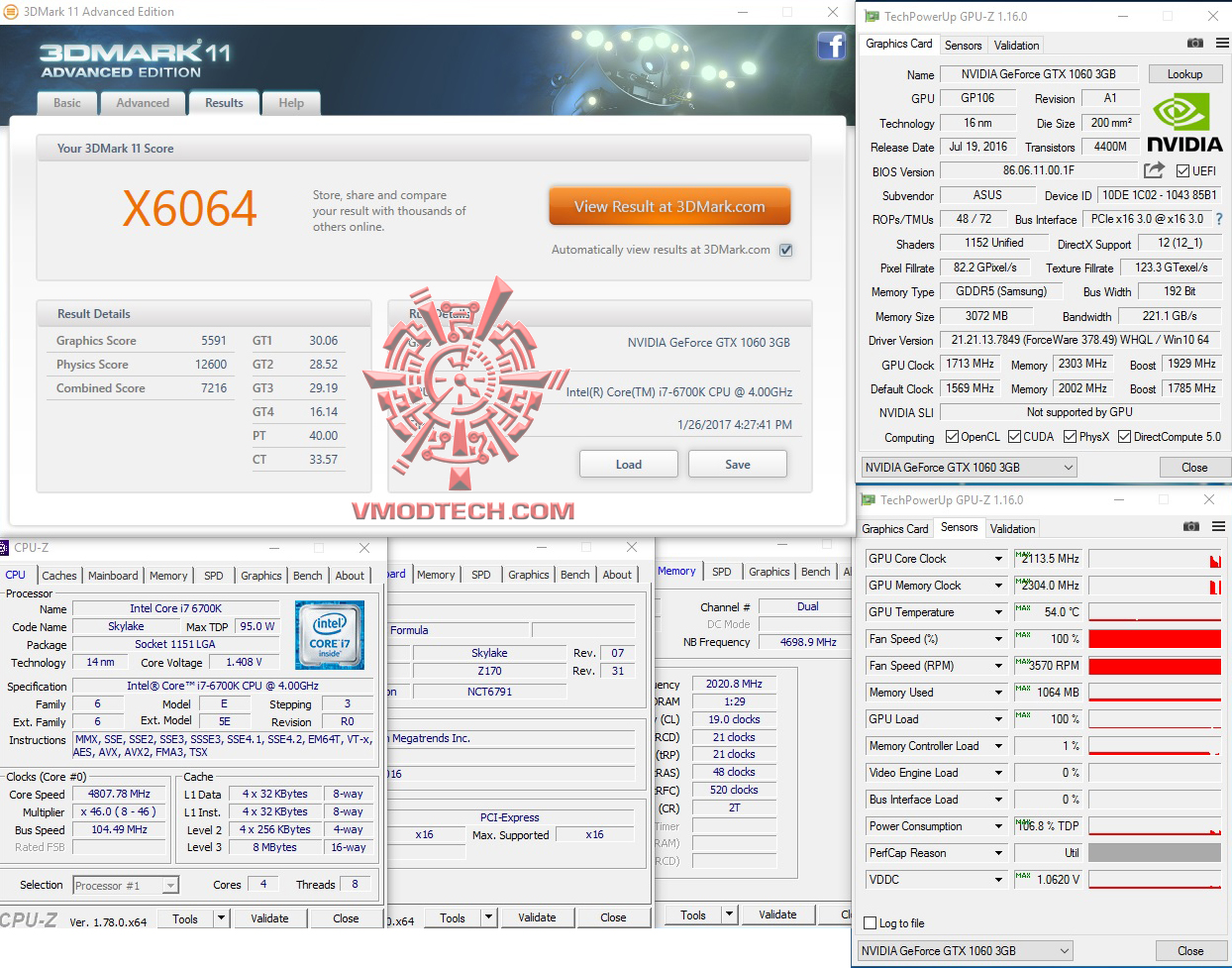Toggle the CUDA computing checkbox
The width and height of the screenshot is (1232, 968).
[x=1014, y=437]
